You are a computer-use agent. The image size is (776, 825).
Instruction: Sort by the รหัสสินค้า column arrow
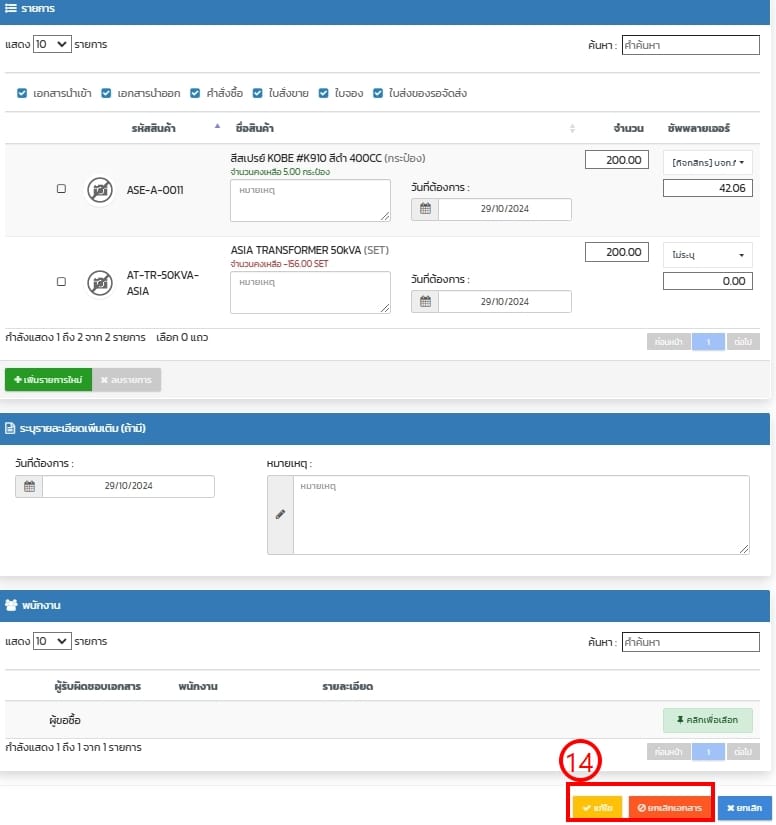click(x=218, y=128)
